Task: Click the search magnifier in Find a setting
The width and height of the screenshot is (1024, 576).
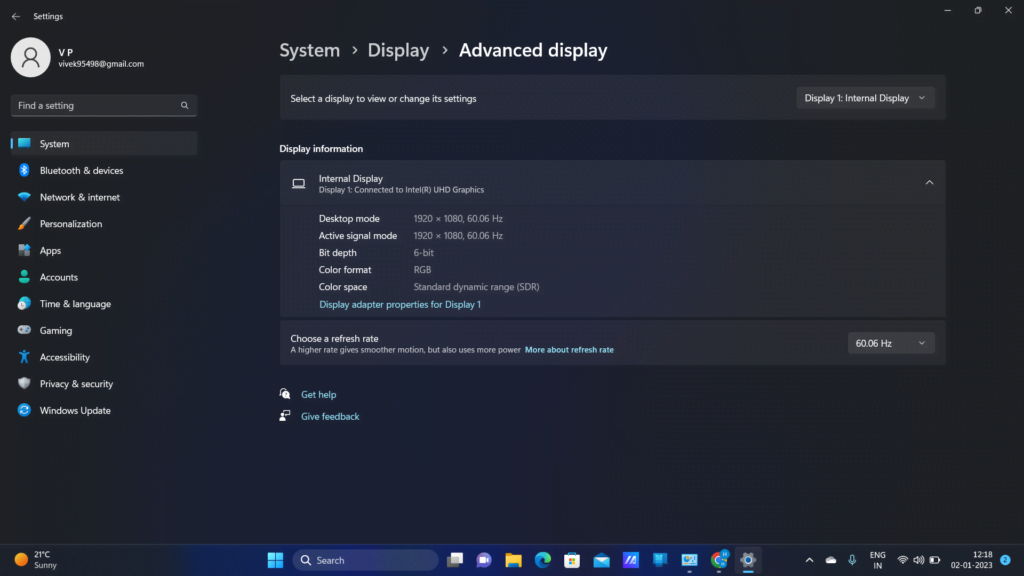Action: point(185,106)
